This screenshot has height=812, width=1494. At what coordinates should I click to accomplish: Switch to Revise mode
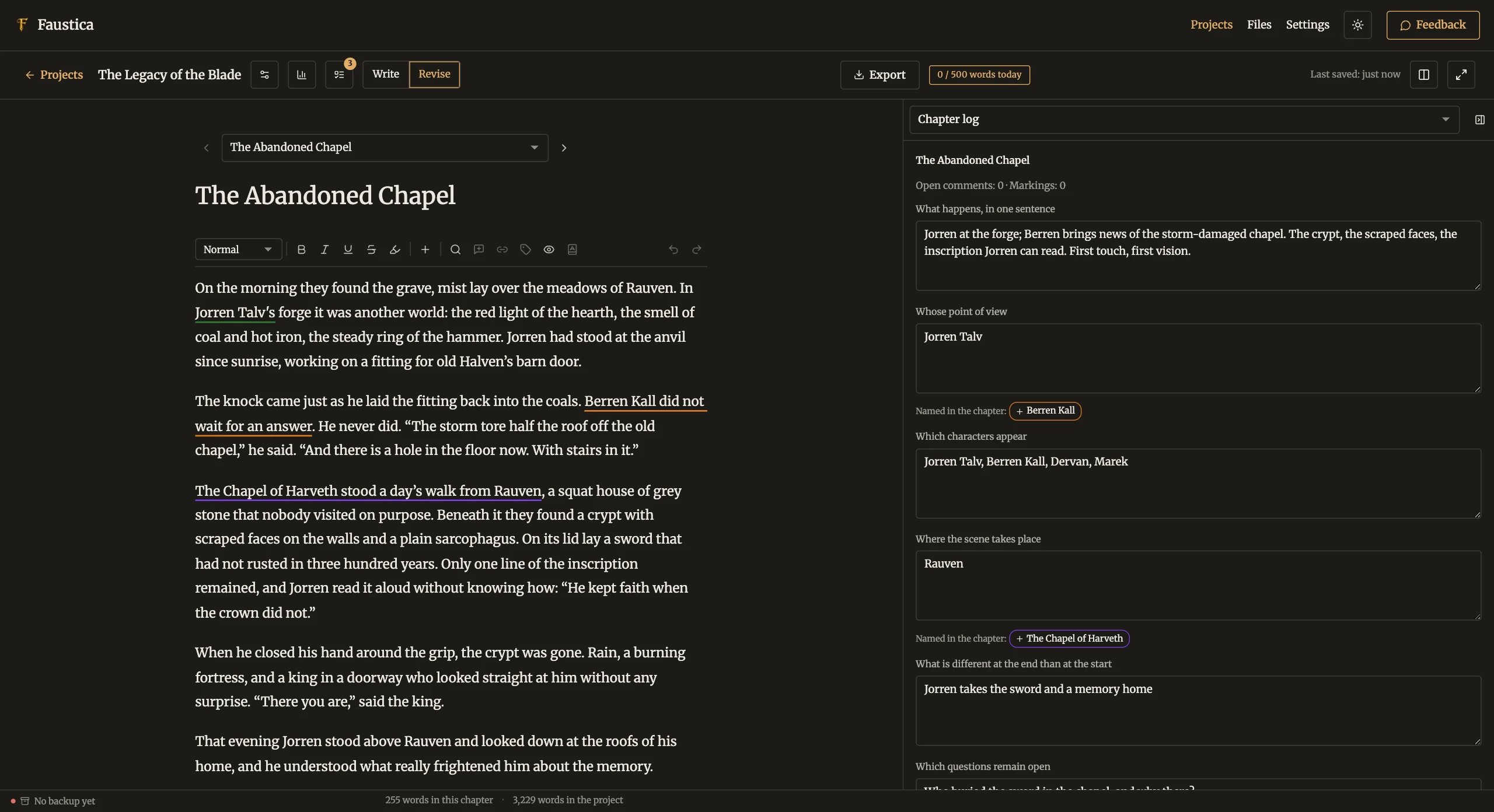pyautogui.click(x=434, y=75)
